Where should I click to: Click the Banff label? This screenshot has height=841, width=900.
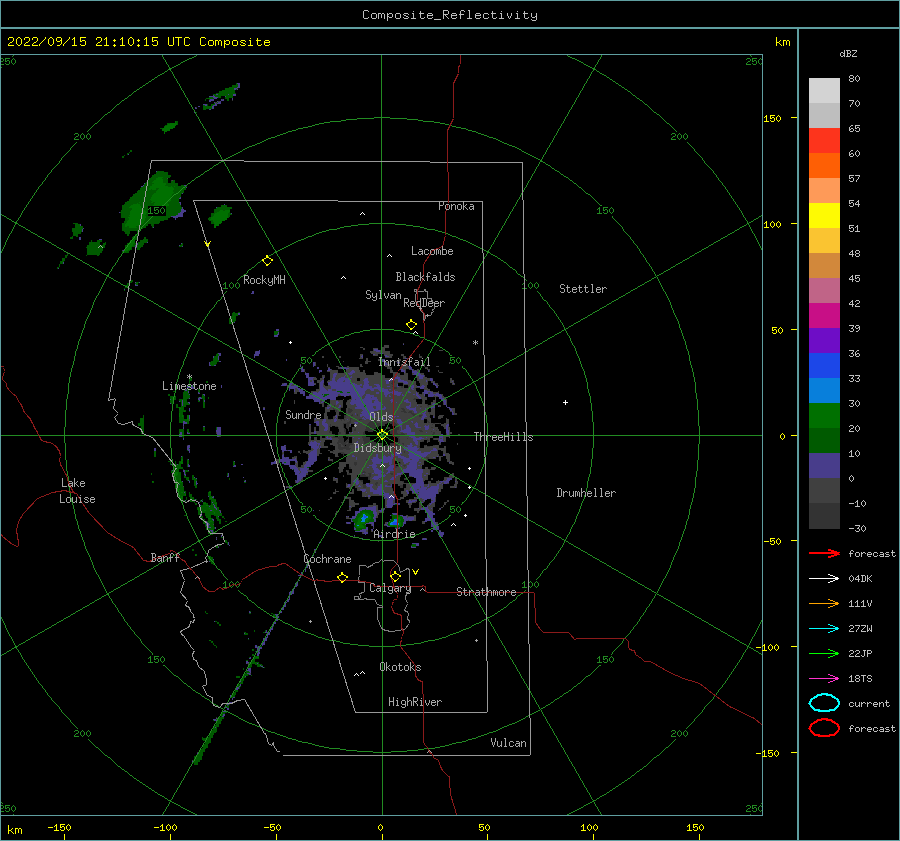coord(165,557)
